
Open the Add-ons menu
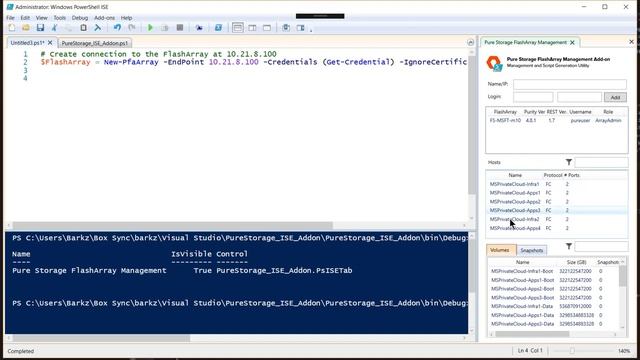pos(104,18)
